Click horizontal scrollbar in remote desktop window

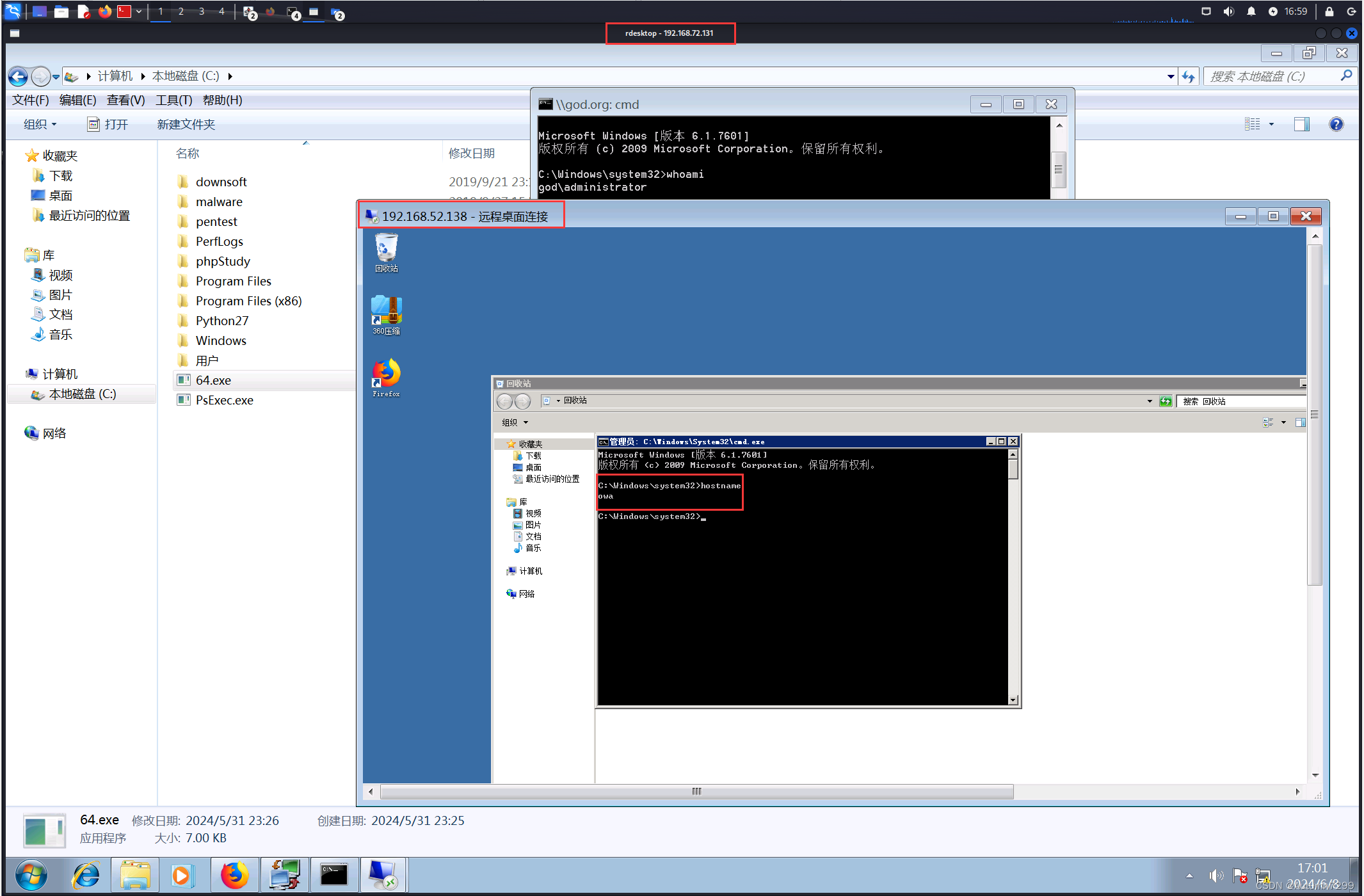696,792
